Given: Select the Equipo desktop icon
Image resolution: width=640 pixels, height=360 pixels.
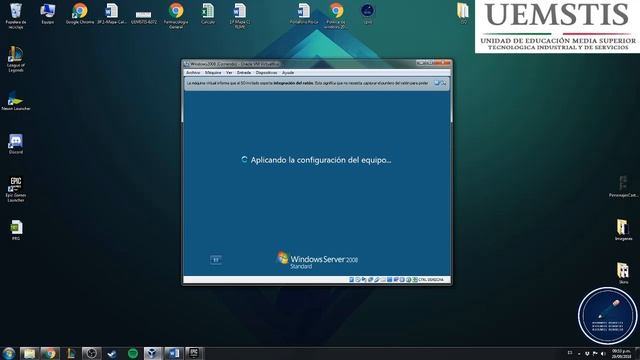Looking at the screenshot, I should point(48,14).
